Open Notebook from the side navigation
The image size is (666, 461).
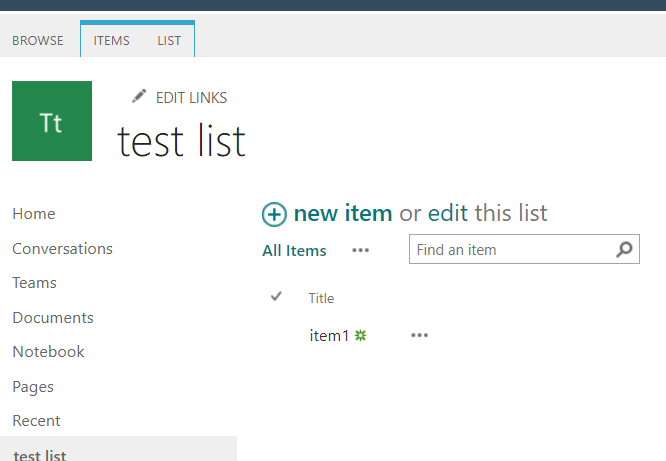tap(48, 352)
